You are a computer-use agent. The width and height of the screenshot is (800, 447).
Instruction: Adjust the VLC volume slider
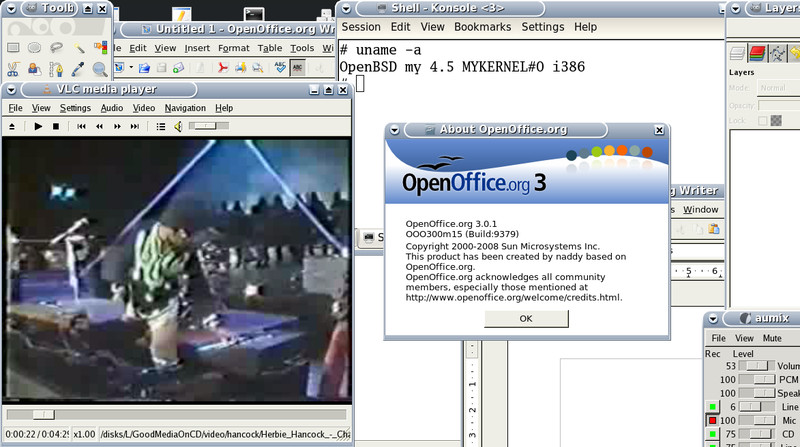(209, 126)
